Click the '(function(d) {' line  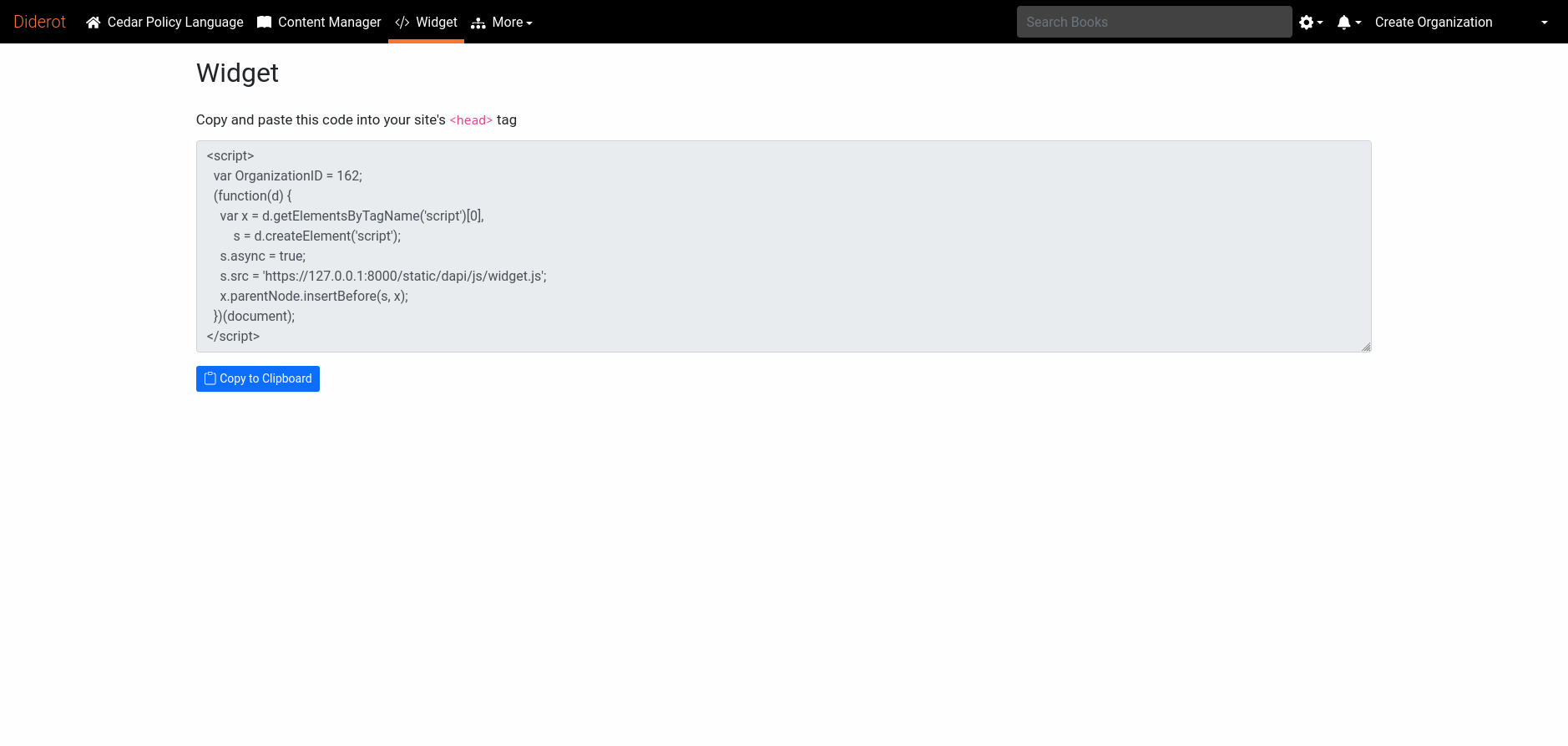252,195
